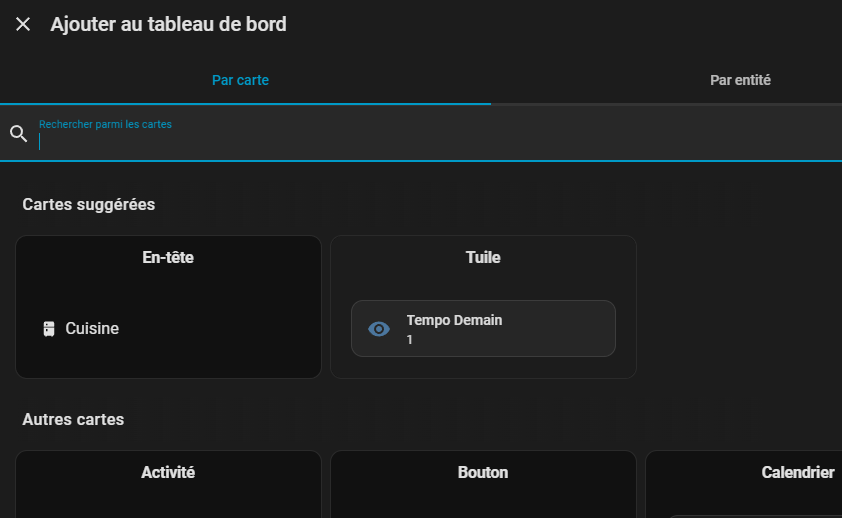Click the preview box inside Calendrier card
Screen dimensions: 842x518
click(760, 515)
